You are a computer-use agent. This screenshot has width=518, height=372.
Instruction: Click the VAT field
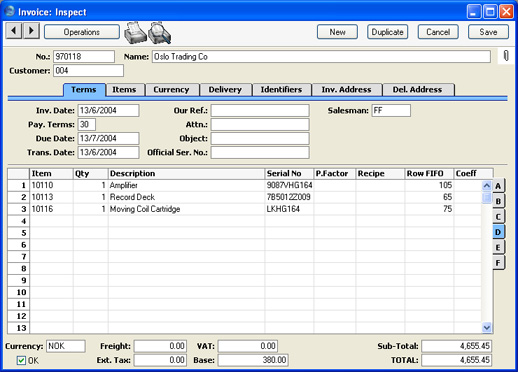tap(248, 346)
